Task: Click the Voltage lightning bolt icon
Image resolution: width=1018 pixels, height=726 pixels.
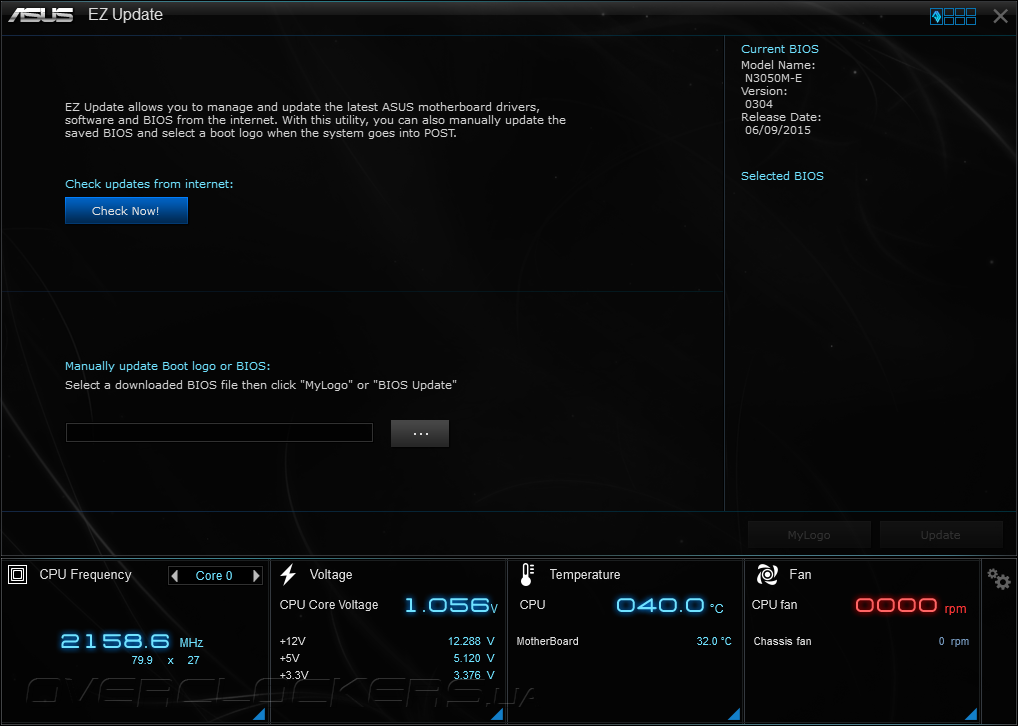Action: pyautogui.click(x=288, y=574)
